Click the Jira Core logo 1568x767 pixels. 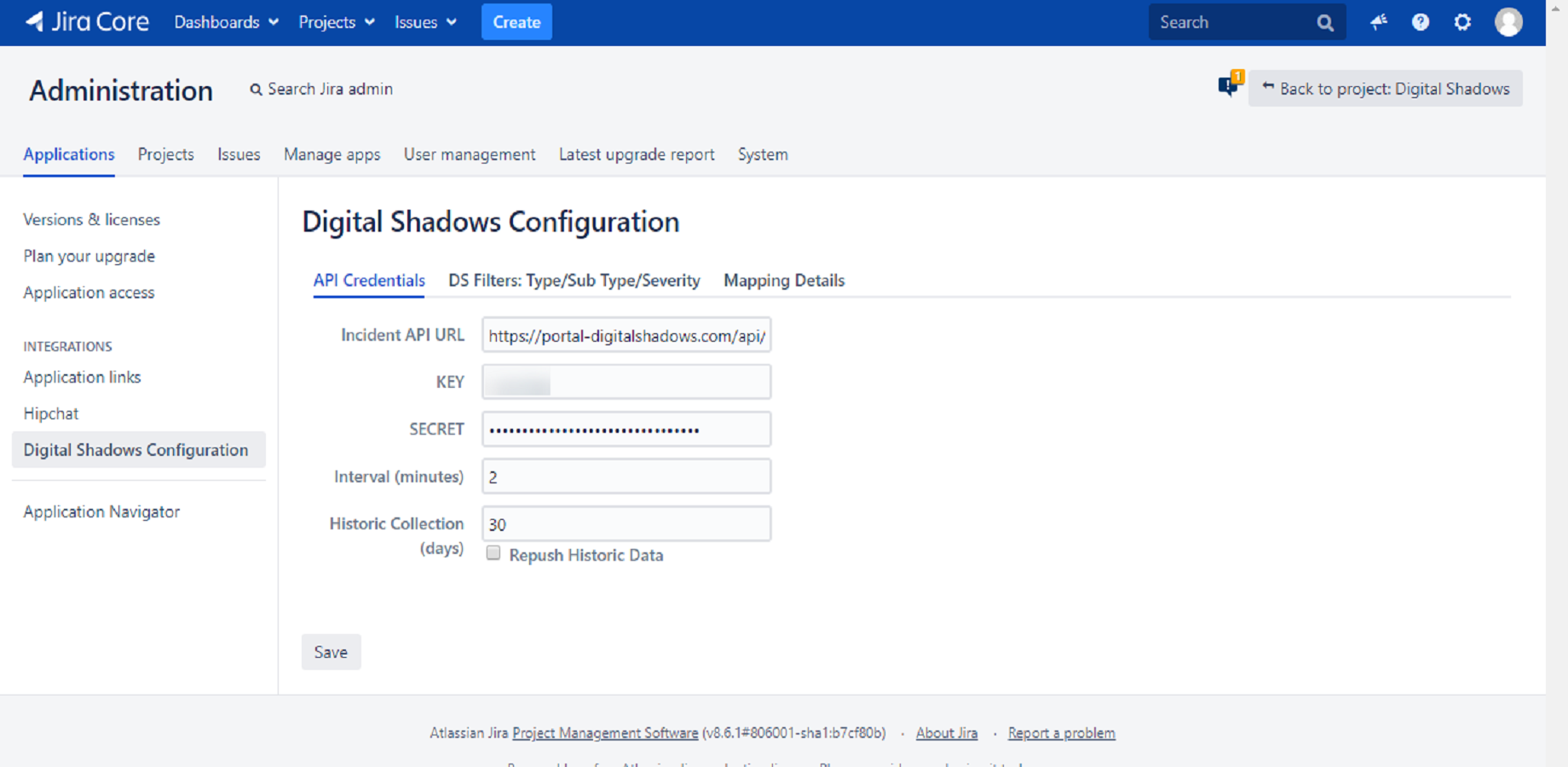click(87, 22)
